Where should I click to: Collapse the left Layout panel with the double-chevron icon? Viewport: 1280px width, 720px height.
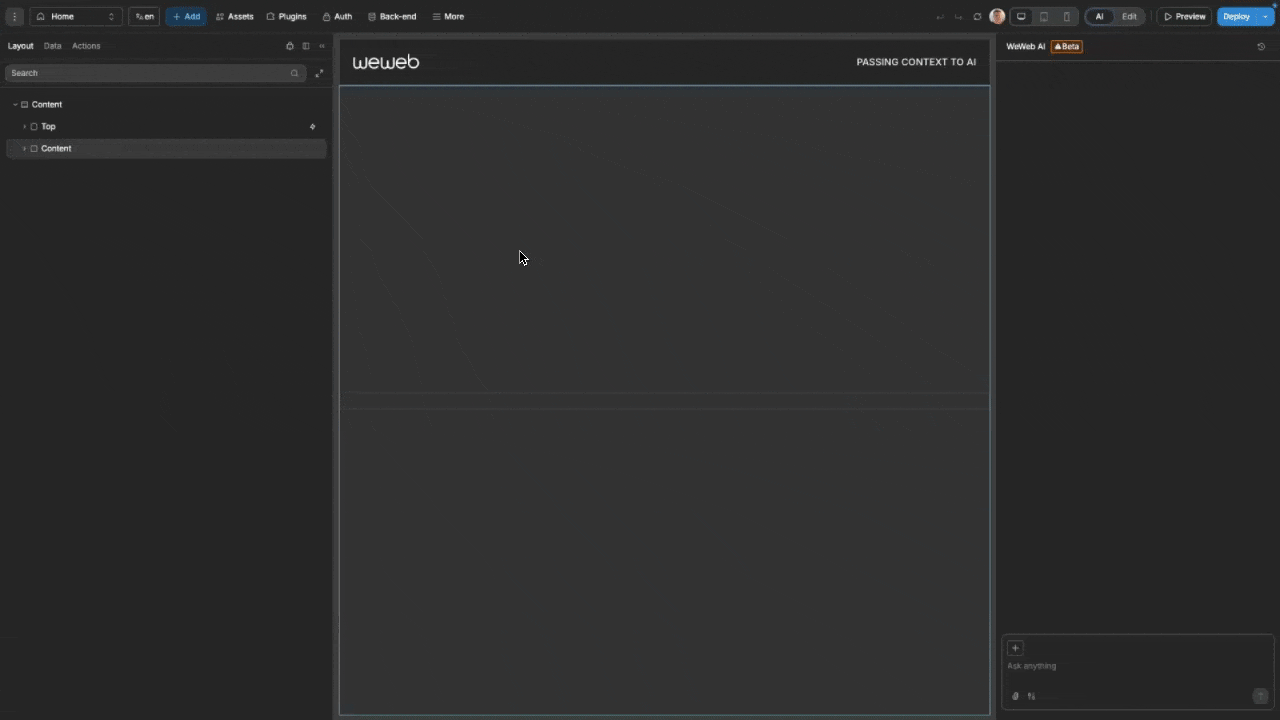(321, 45)
